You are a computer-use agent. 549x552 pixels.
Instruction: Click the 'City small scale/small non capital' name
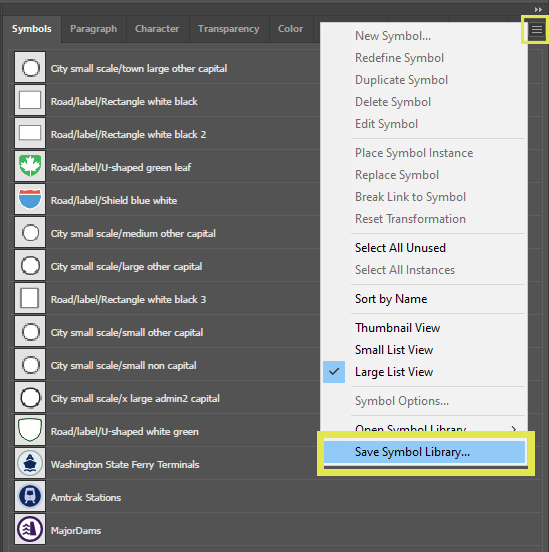124,366
